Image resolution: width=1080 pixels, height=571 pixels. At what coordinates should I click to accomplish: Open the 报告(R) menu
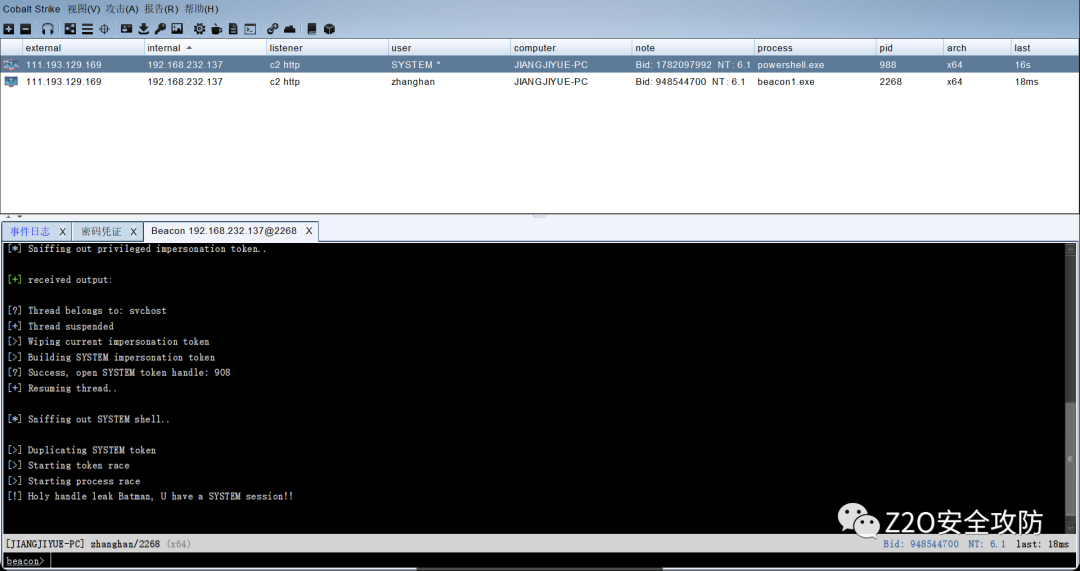160,9
